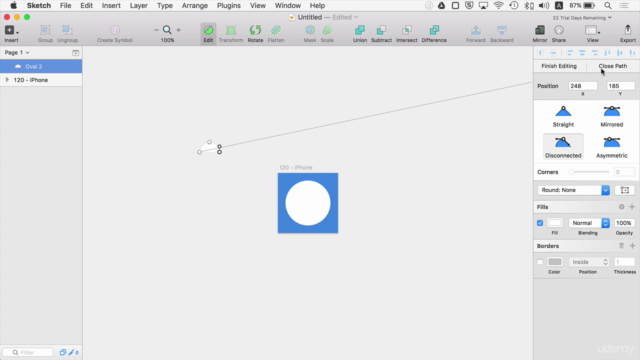Zoom in with the plus button
The width and height of the screenshot is (640, 360).
pos(178,30)
